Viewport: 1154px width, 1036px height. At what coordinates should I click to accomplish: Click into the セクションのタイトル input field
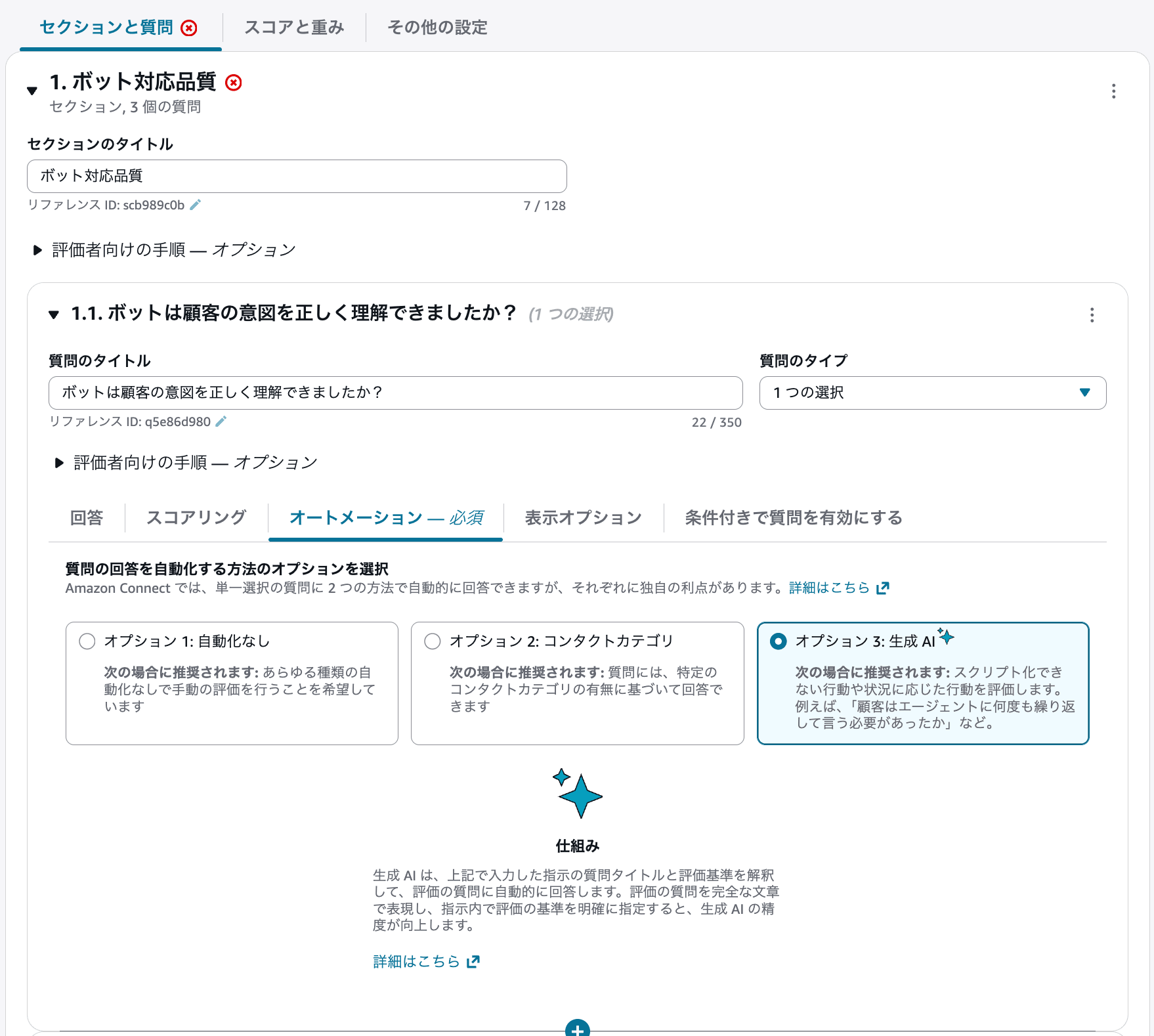click(x=297, y=176)
